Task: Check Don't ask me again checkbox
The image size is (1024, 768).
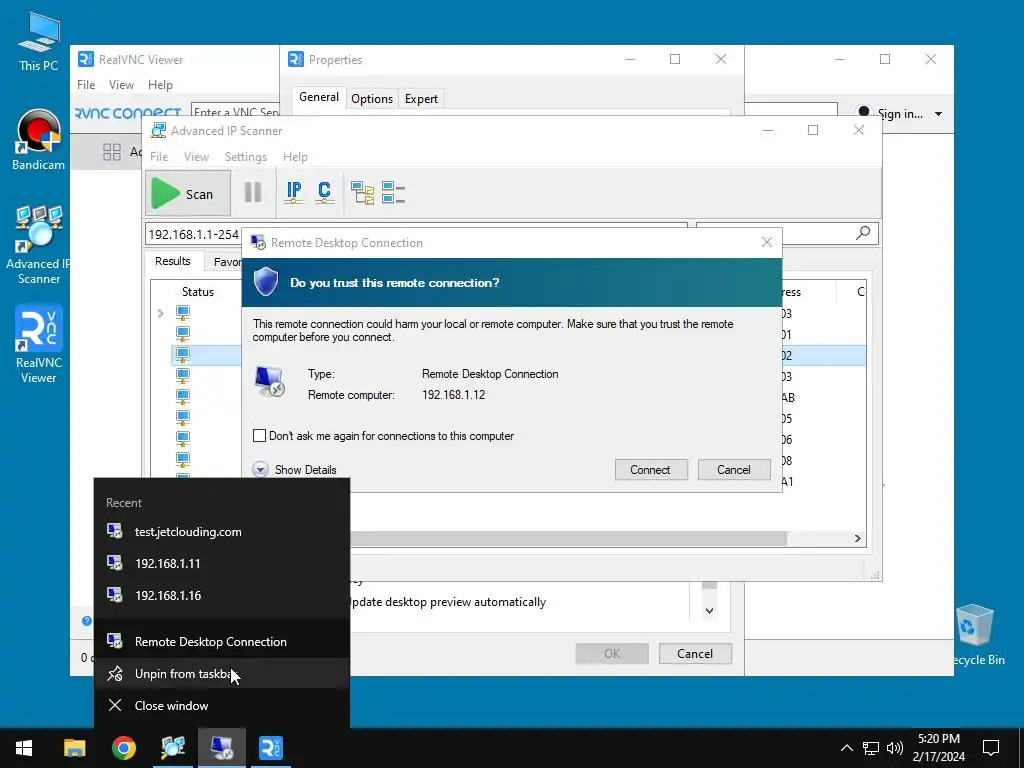Action: (259, 436)
